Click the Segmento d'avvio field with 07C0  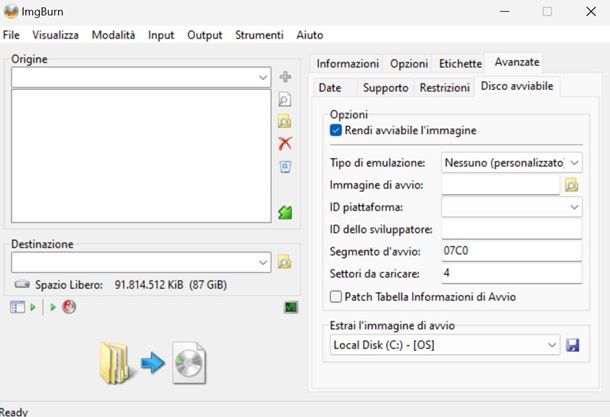tap(512, 251)
